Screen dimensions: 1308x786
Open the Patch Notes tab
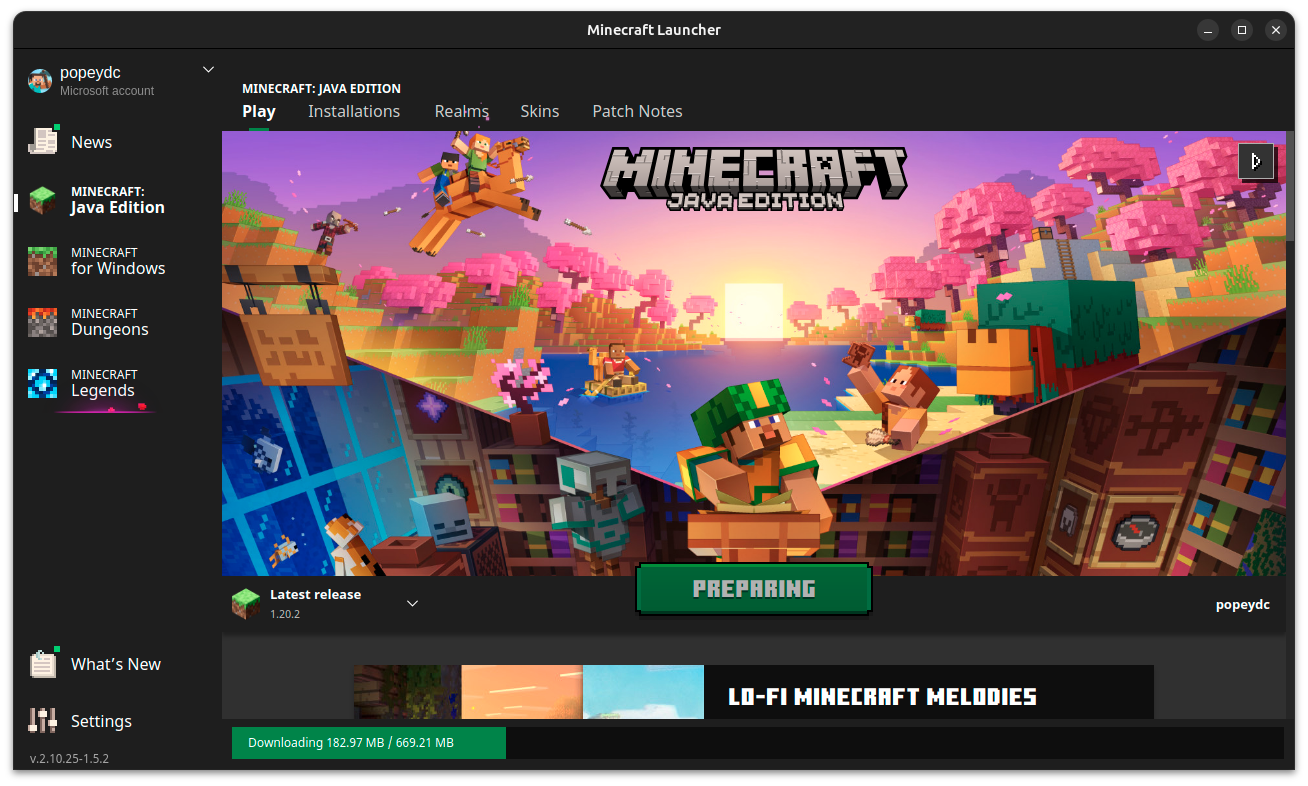(x=637, y=111)
